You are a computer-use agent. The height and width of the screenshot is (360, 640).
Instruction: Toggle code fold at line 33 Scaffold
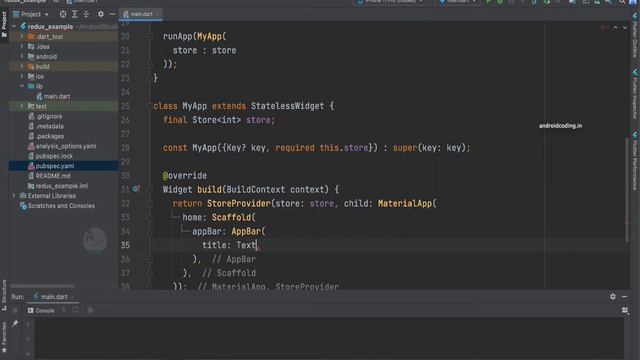click(x=150, y=218)
